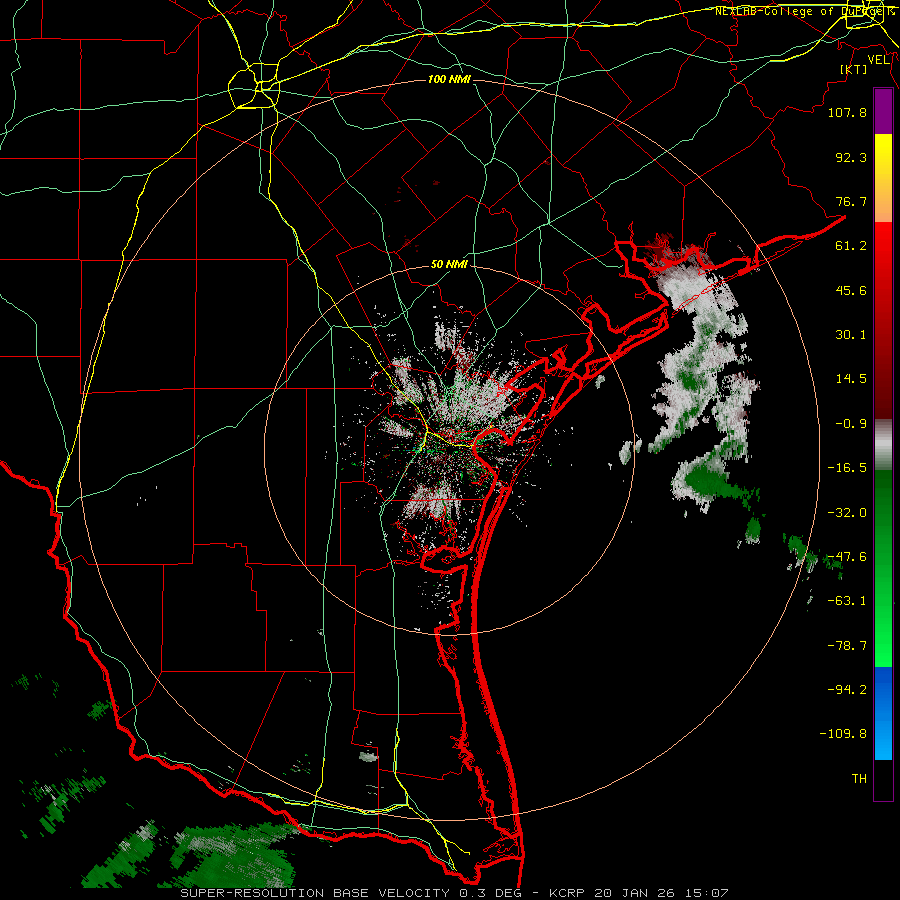This screenshot has height=900, width=900.
Task: Select the -109.8 value on the velocity scale
Action: click(x=843, y=734)
